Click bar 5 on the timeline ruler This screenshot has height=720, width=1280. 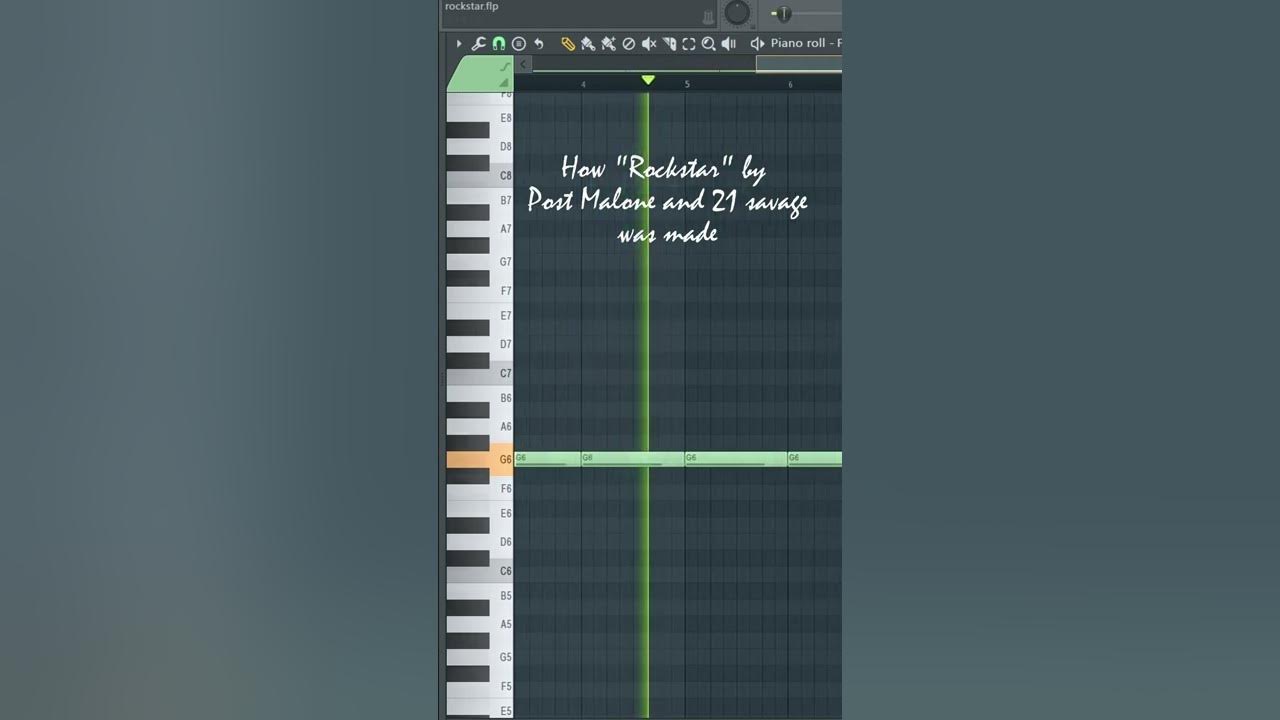click(x=687, y=84)
